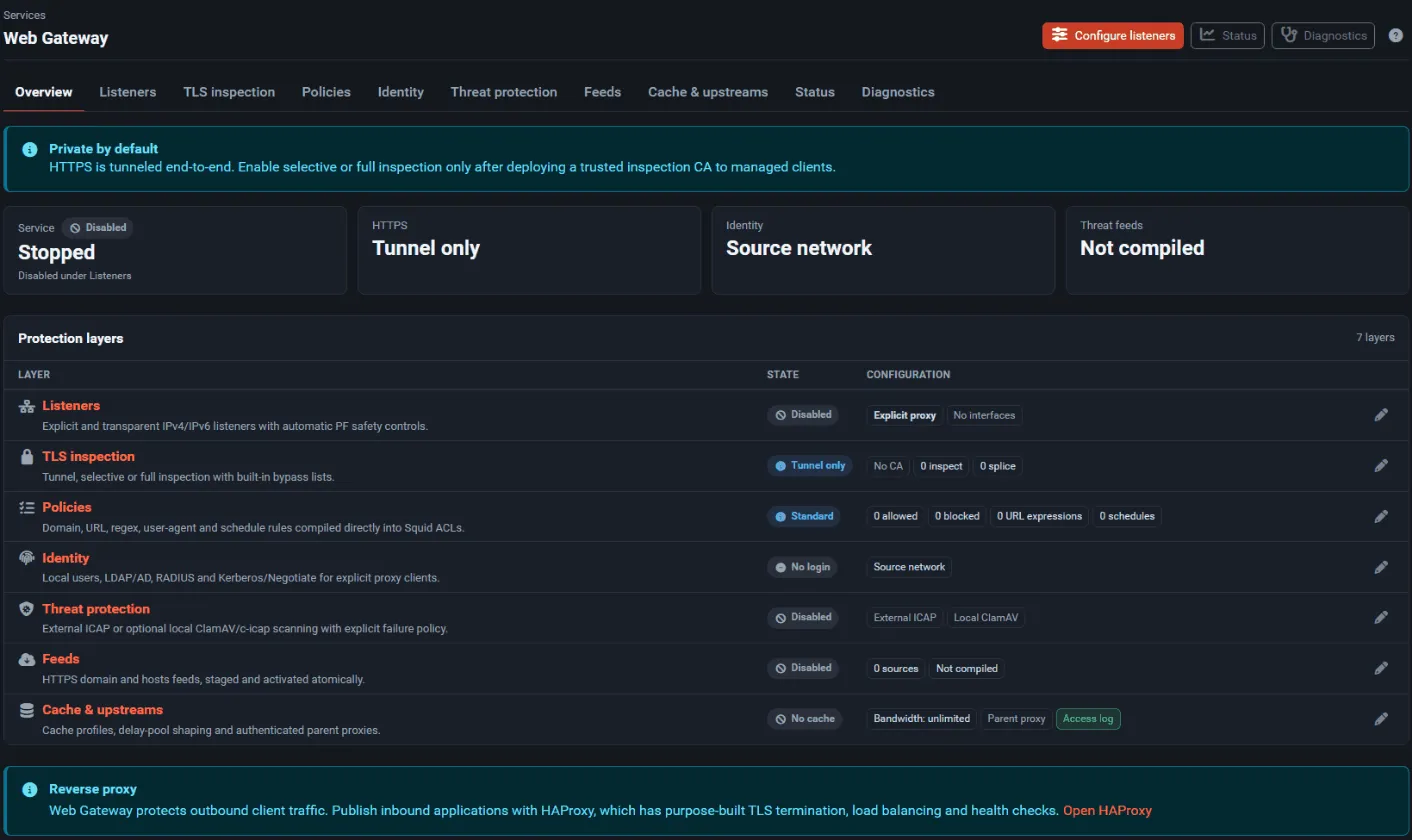Open the Feeds tab
This screenshot has height=840, width=1412.
pyautogui.click(x=603, y=92)
